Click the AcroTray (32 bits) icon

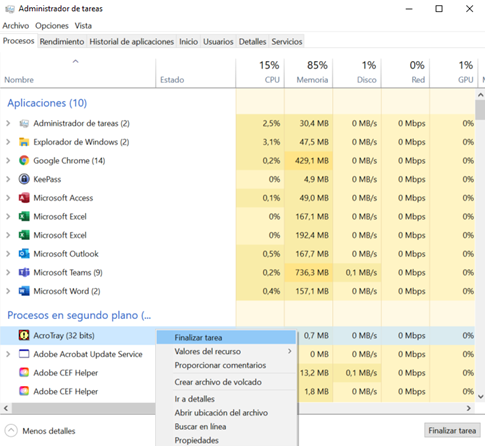24,335
